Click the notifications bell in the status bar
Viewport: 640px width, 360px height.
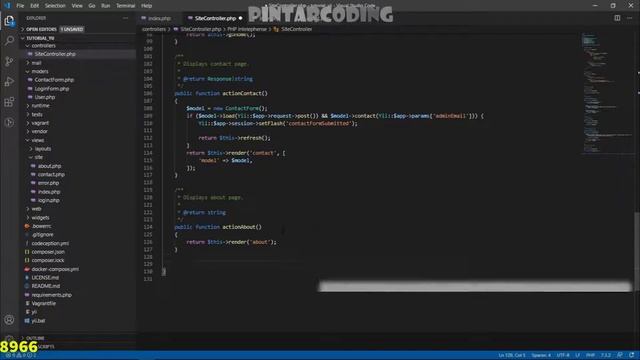[x=632, y=355]
